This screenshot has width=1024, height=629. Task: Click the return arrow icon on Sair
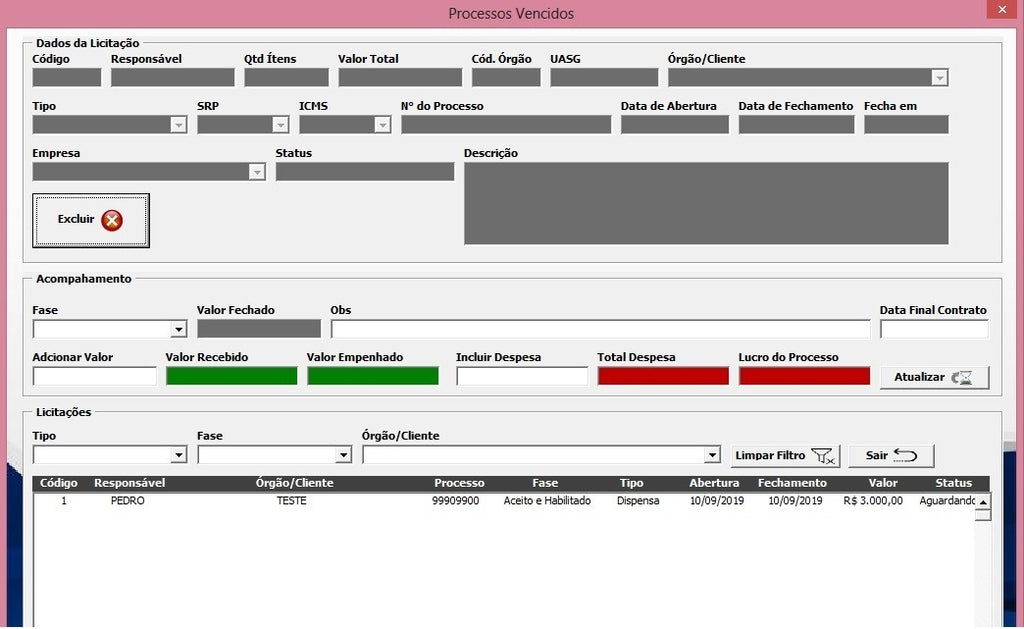(x=905, y=455)
